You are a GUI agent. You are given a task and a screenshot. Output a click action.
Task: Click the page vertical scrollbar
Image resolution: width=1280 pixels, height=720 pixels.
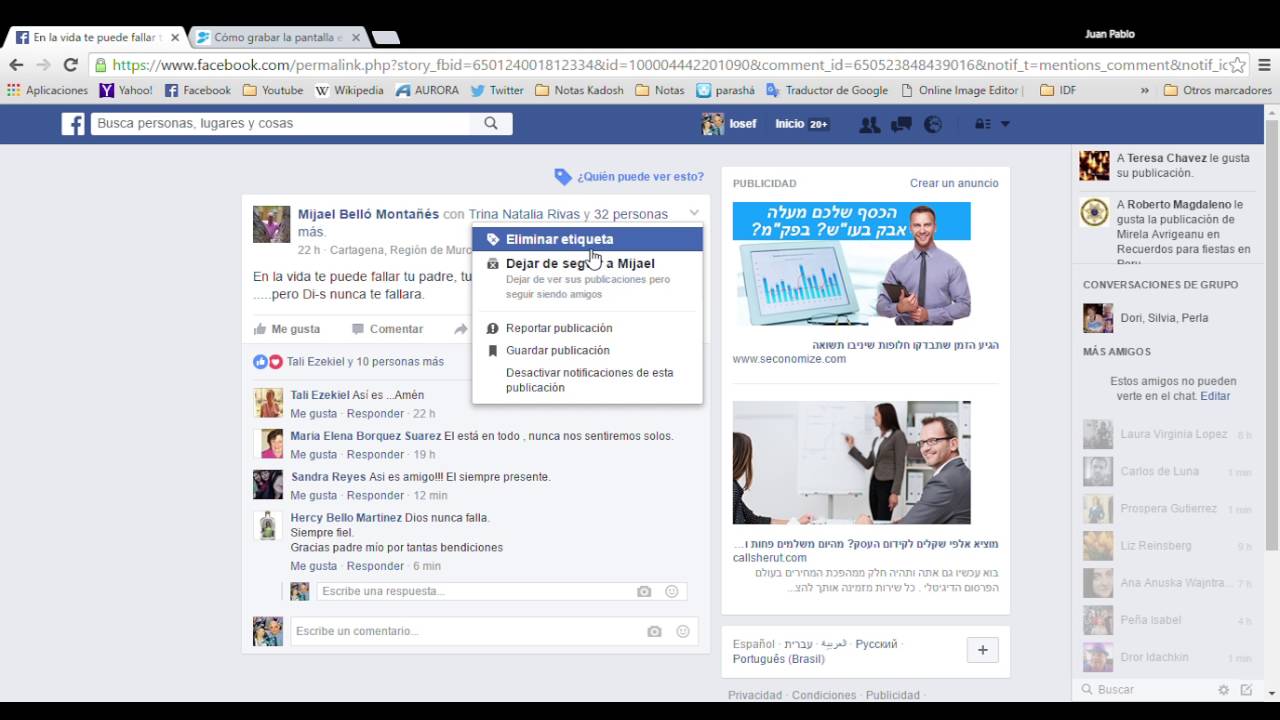[x=1272, y=335]
